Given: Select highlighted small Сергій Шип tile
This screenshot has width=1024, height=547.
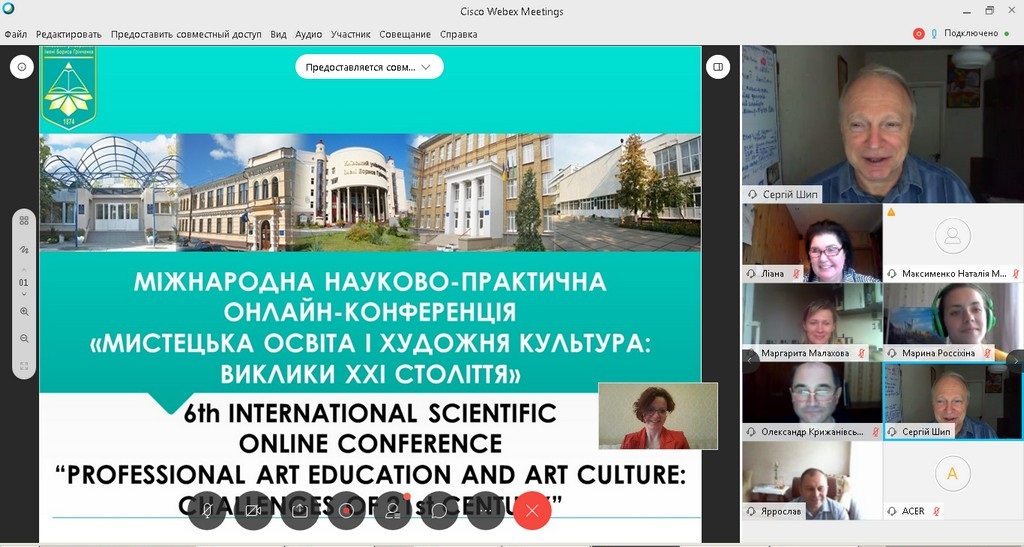Looking at the screenshot, I should point(952,401).
